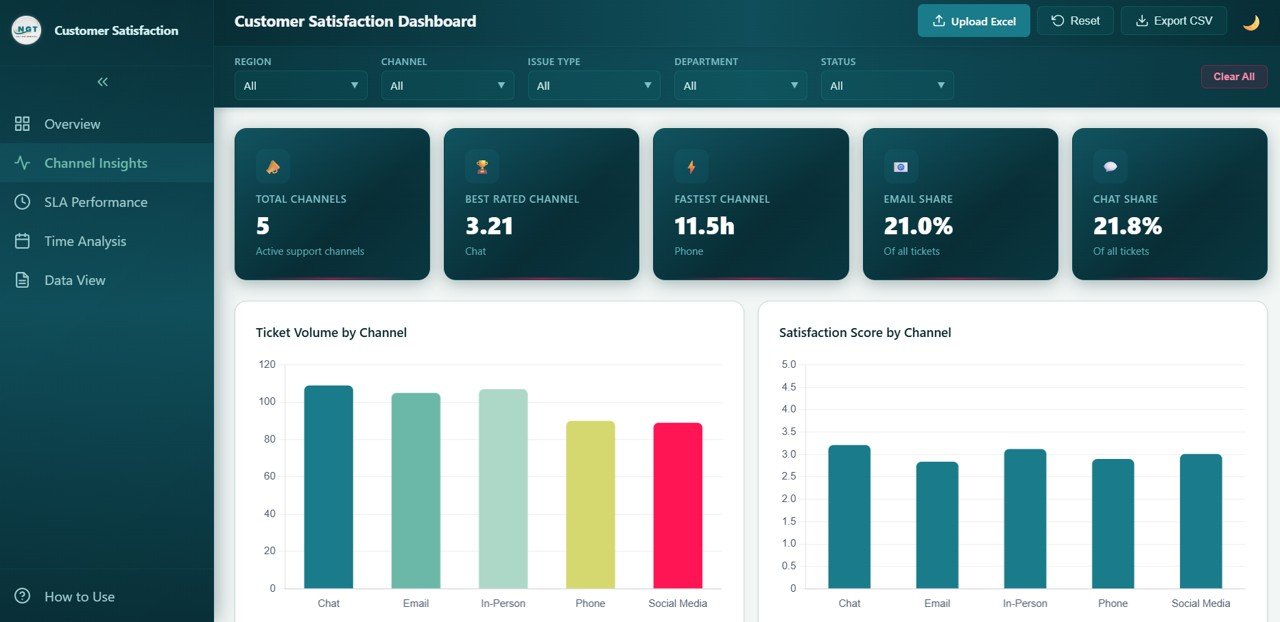Collapse the sidebar with the double chevron
Viewport: 1280px width, 622px height.
102,82
